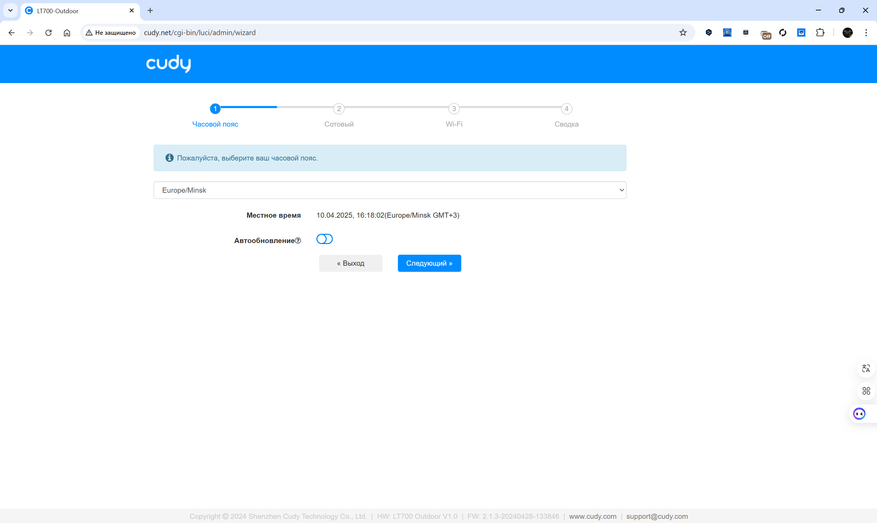Viewport: 877px width, 523px height.
Task: Bookmark this page with star icon
Action: coord(683,32)
